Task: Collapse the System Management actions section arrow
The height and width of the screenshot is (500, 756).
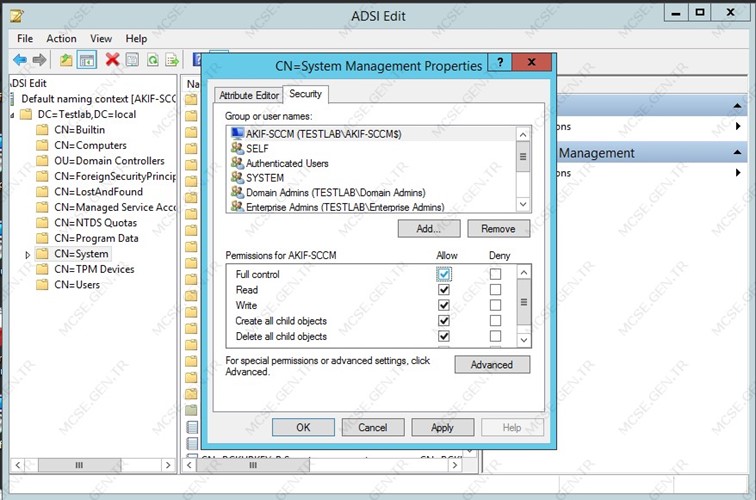Action: pos(737,152)
